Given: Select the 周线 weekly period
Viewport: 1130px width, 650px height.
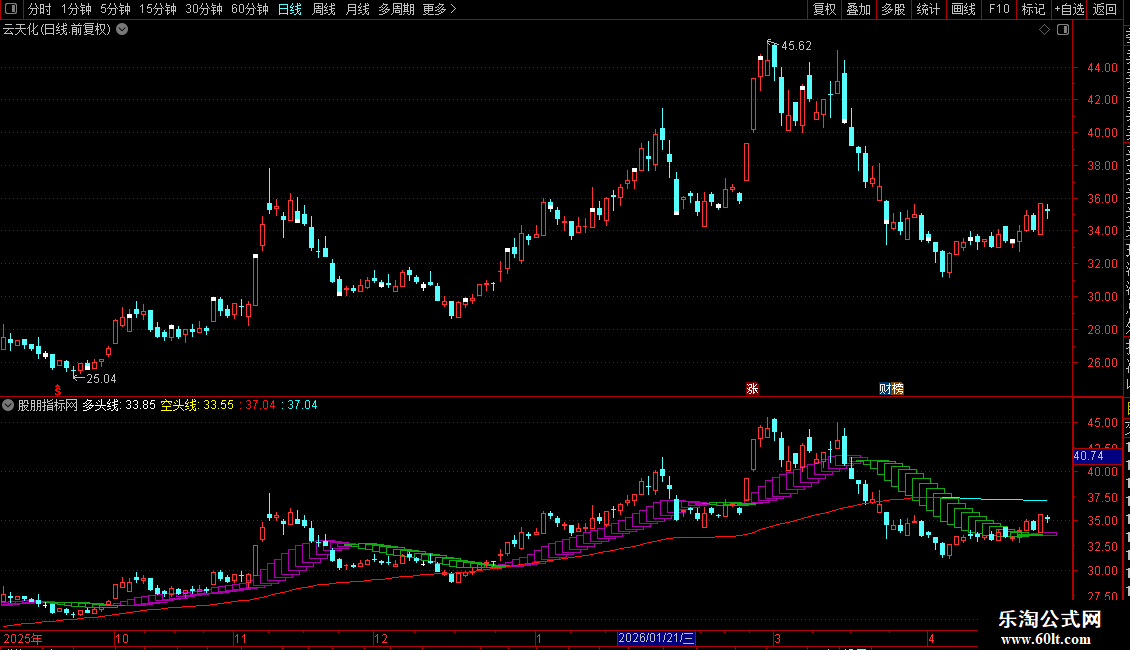Looking at the screenshot, I should tap(324, 9).
